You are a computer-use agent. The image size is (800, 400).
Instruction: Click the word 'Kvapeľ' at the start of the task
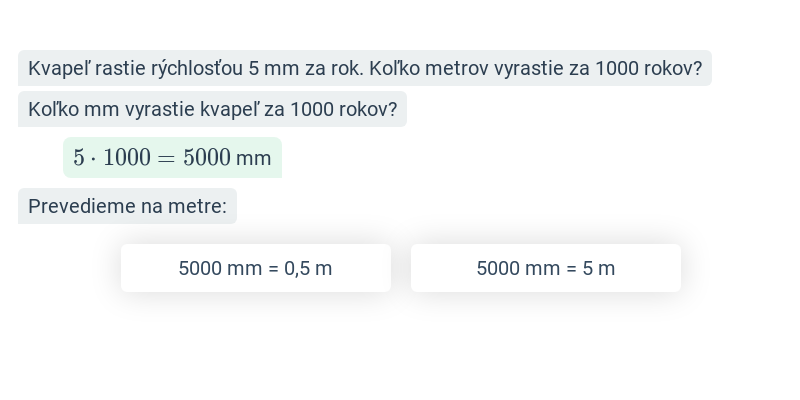(59, 68)
